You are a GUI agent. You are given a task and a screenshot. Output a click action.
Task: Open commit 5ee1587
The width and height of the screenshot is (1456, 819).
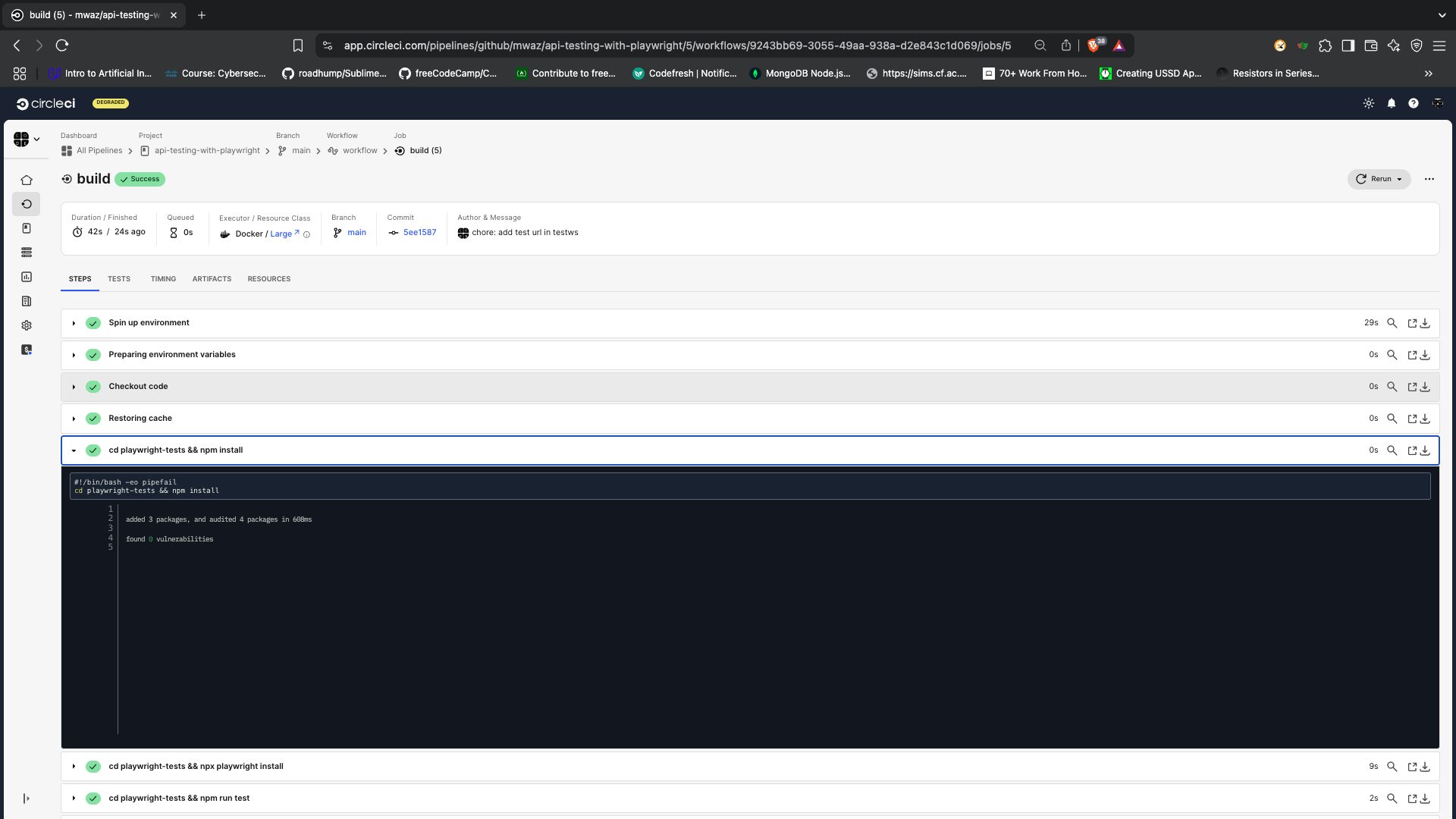pos(419,232)
